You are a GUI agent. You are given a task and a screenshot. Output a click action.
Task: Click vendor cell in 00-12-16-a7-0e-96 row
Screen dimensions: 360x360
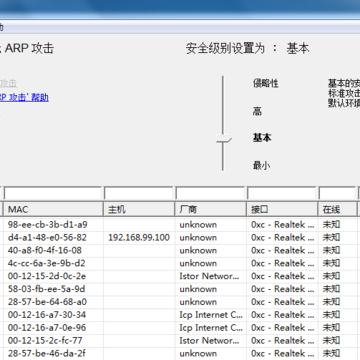211,328
